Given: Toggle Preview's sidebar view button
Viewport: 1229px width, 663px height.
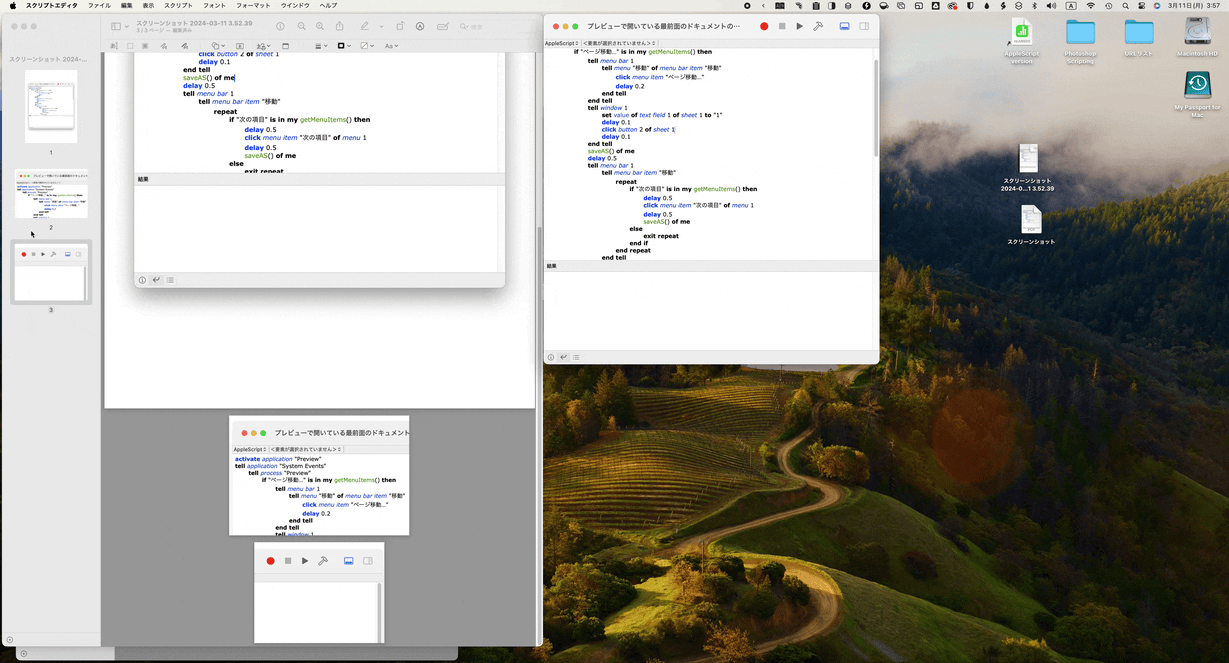Looking at the screenshot, I should click(x=117, y=26).
